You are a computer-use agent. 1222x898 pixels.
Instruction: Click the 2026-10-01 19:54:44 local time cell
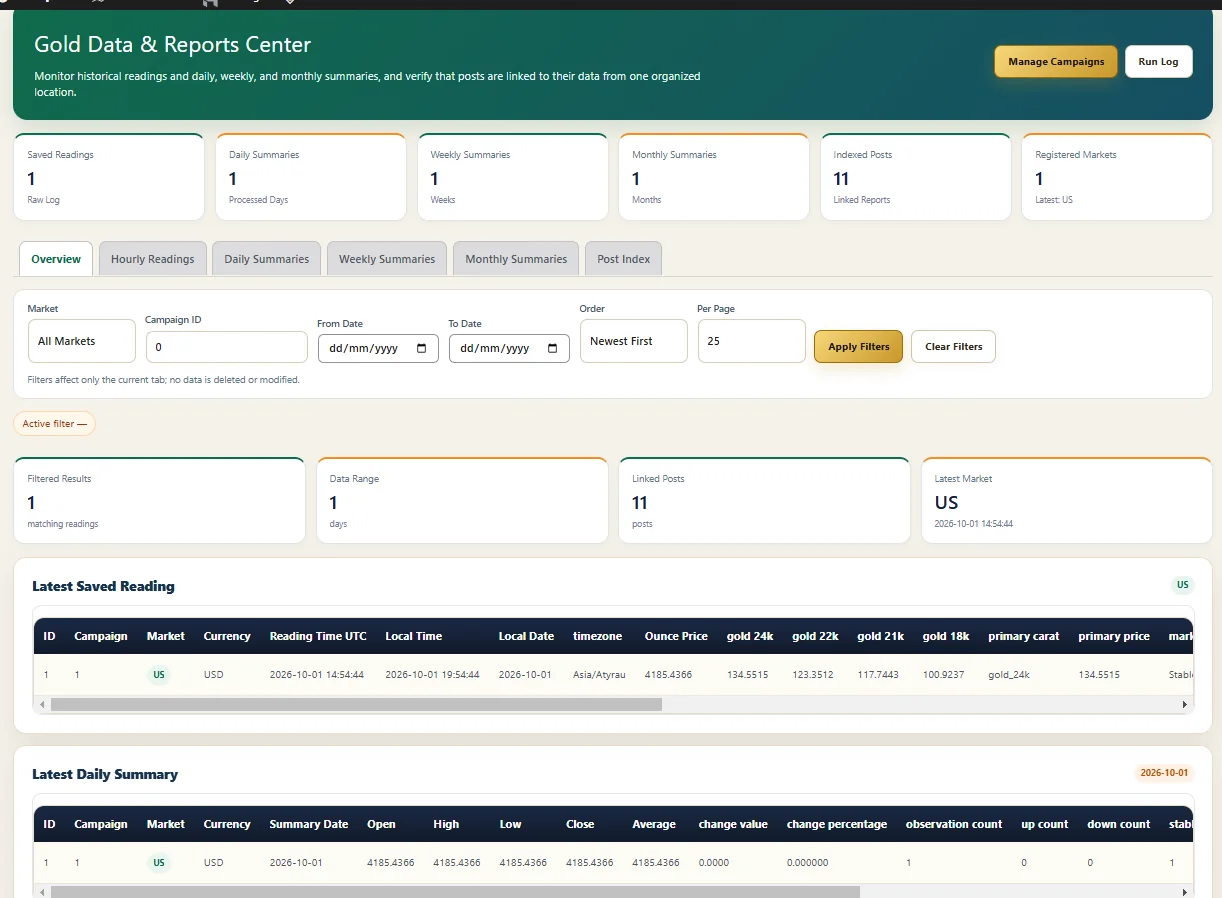tap(432, 675)
